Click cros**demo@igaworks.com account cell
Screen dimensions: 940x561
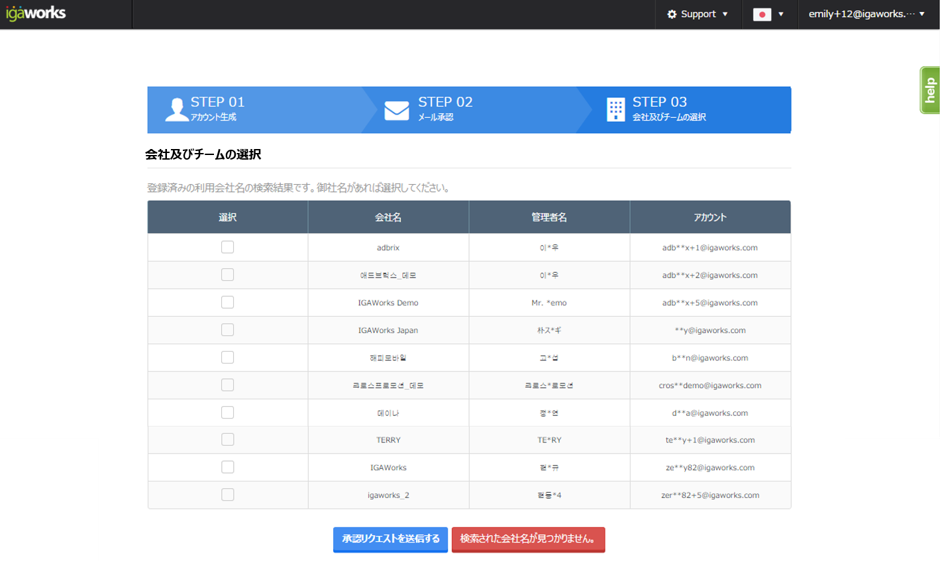710,385
